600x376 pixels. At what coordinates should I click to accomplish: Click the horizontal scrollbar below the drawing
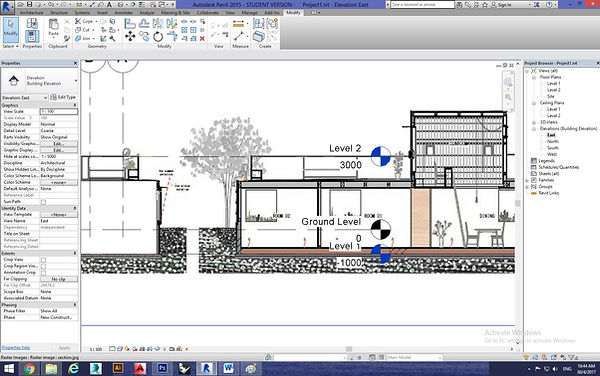(349, 349)
